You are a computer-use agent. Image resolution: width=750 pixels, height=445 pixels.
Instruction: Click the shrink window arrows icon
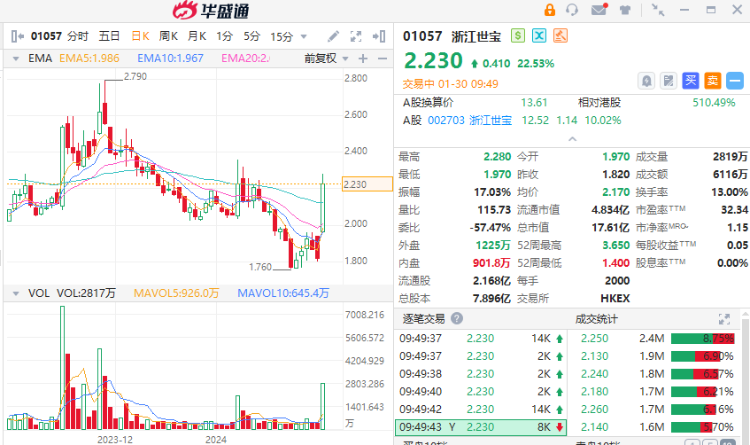click(x=658, y=10)
